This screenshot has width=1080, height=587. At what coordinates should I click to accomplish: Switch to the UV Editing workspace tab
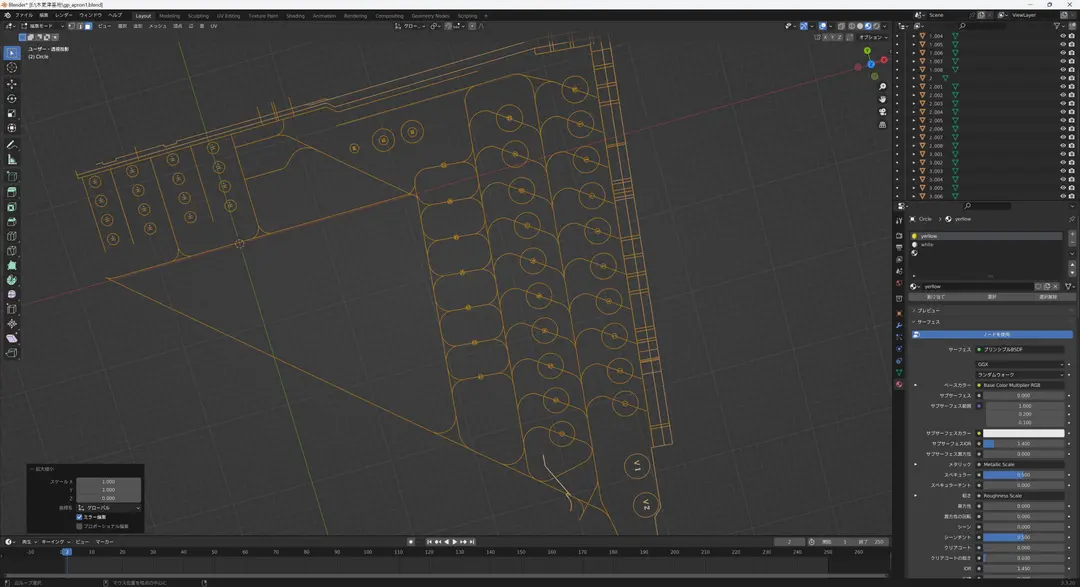[x=229, y=16]
